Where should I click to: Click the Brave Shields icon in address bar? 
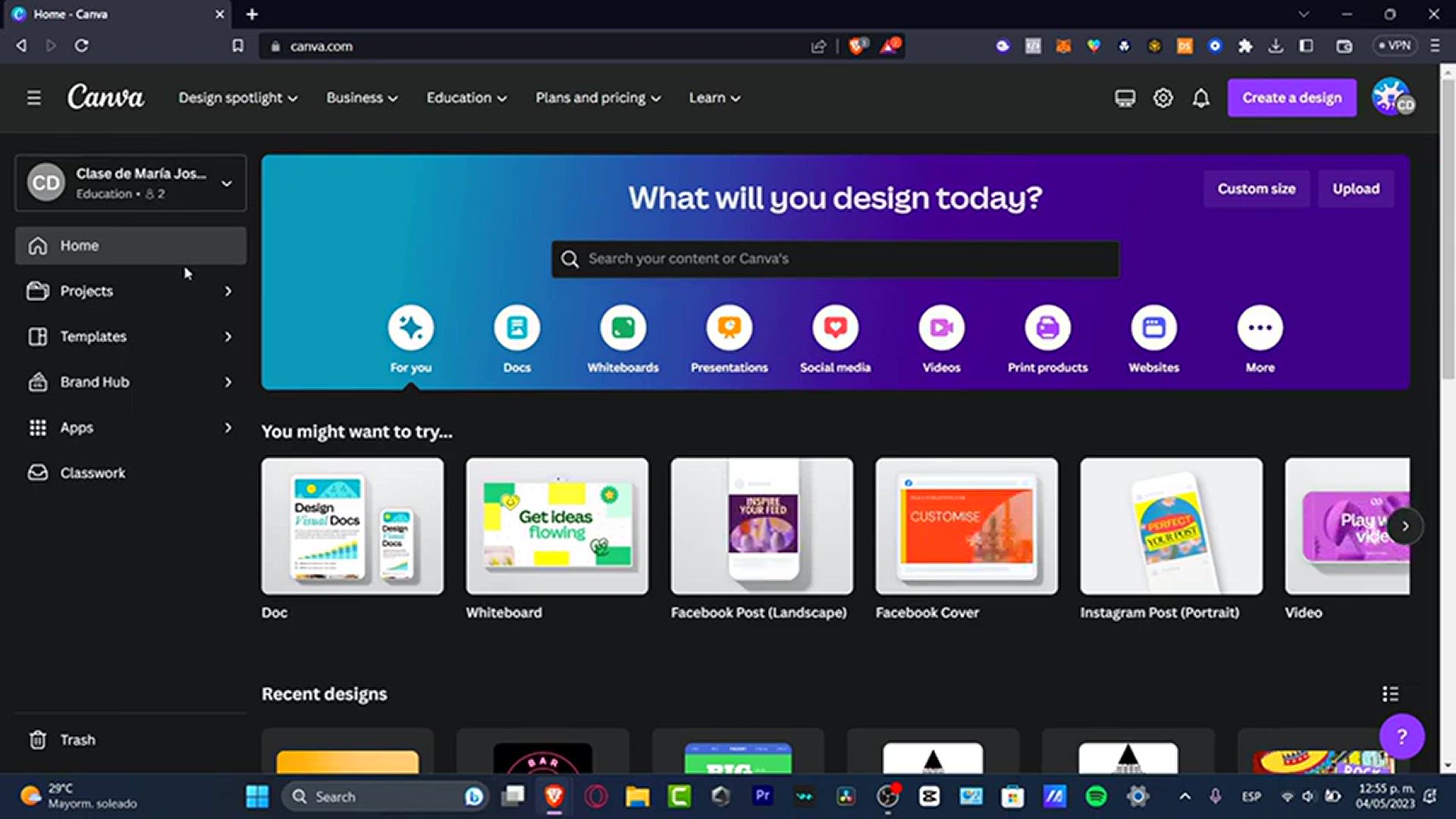coord(858,45)
